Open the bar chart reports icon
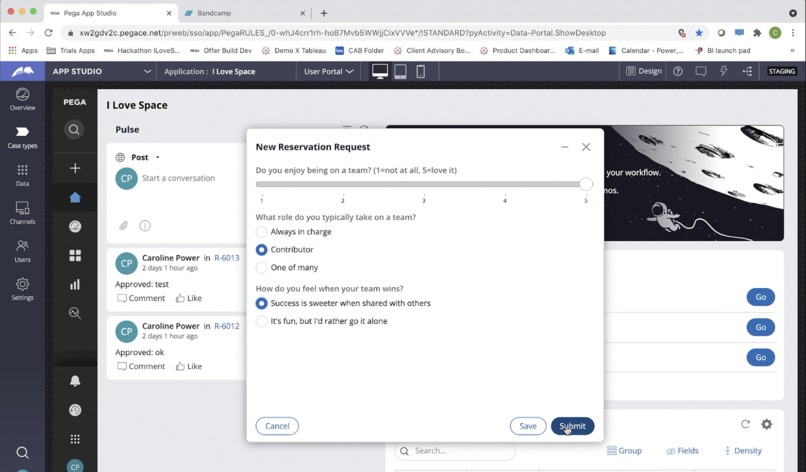Viewport: 806px width, 472px height. (75, 284)
